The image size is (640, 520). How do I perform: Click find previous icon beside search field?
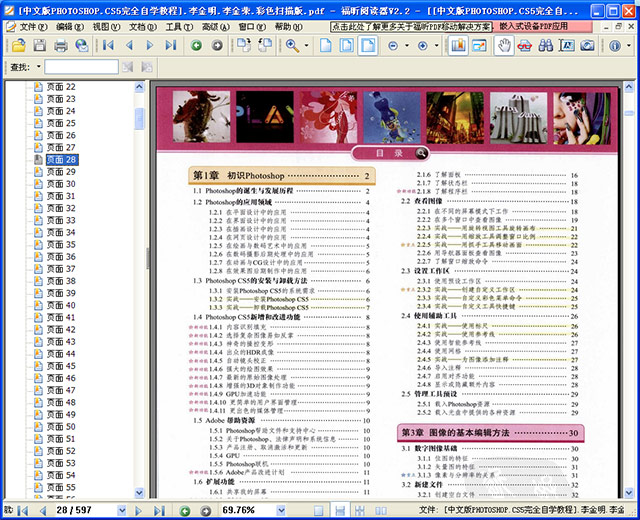(128, 67)
